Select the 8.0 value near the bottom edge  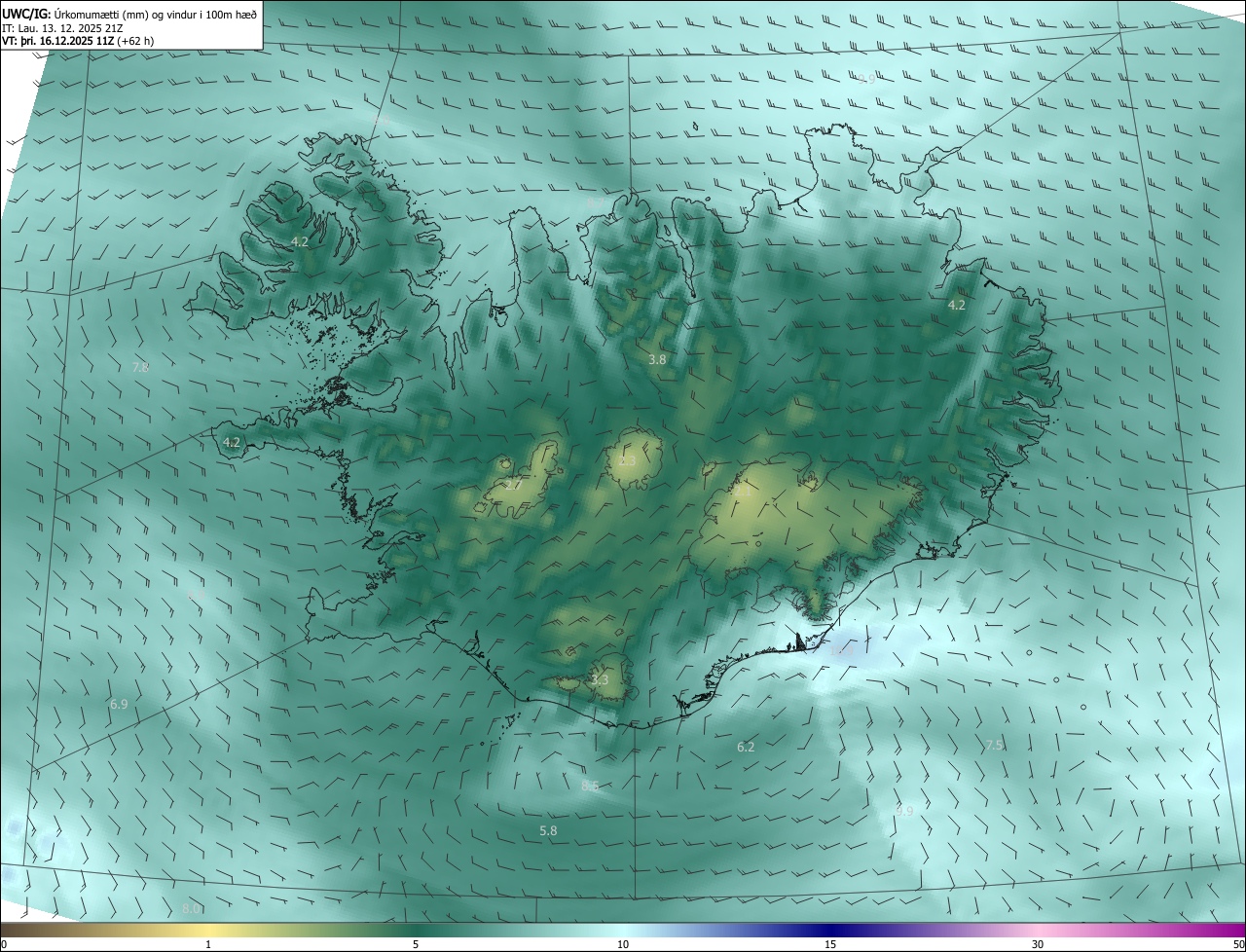pyautogui.click(x=191, y=908)
